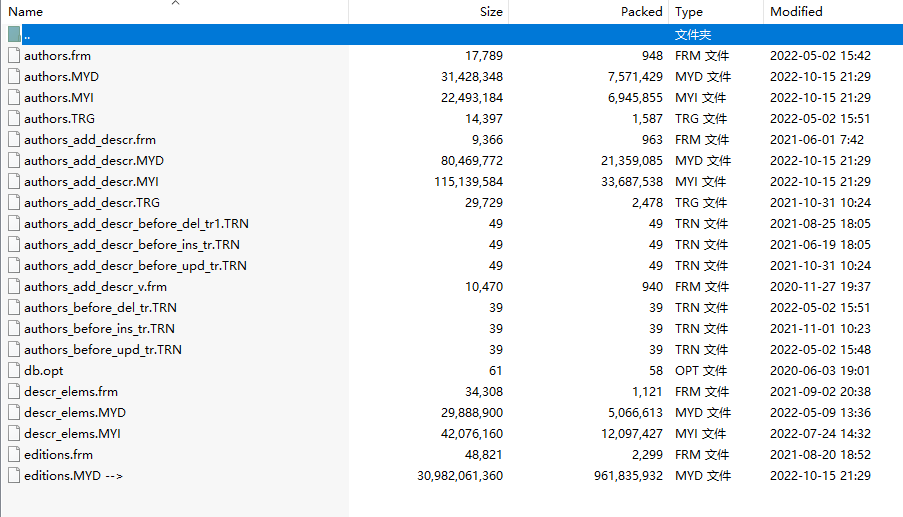The height and width of the screenshot is (517, 903).
Task: Select the authors.MYD file icon
Action: [x=14, y=77]
